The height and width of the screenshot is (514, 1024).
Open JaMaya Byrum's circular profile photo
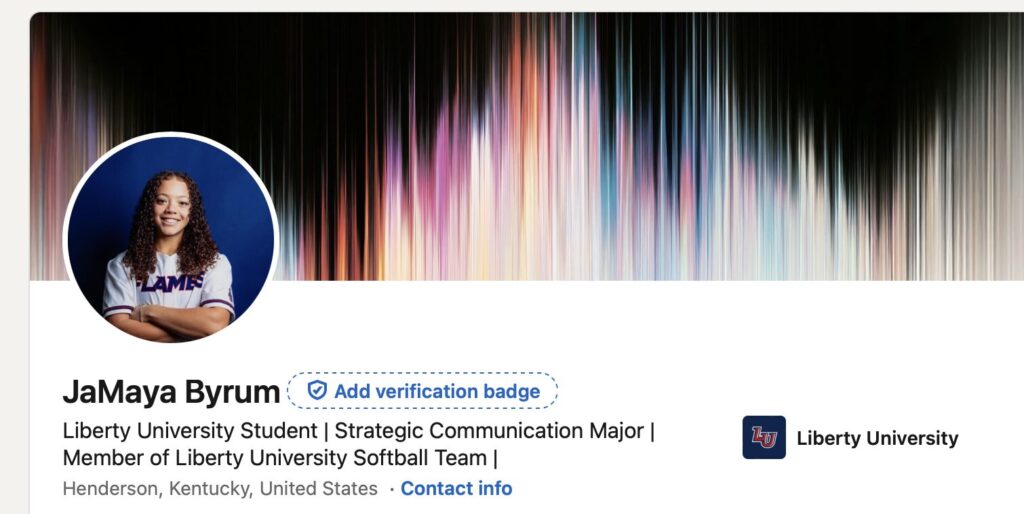pos(171,238)
